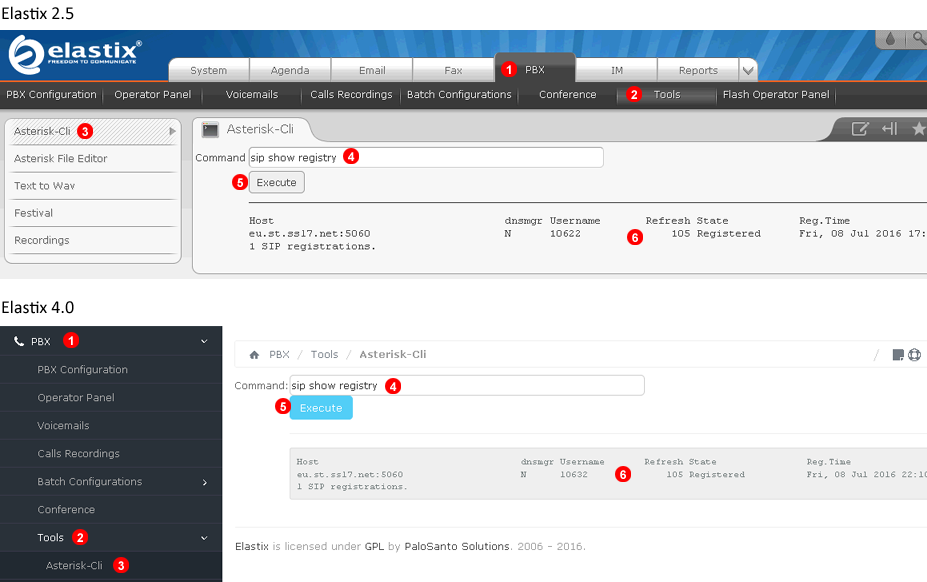
Task: Click Asterisk-Cli in the breadcrumb
Action: (x=393, y=355)
